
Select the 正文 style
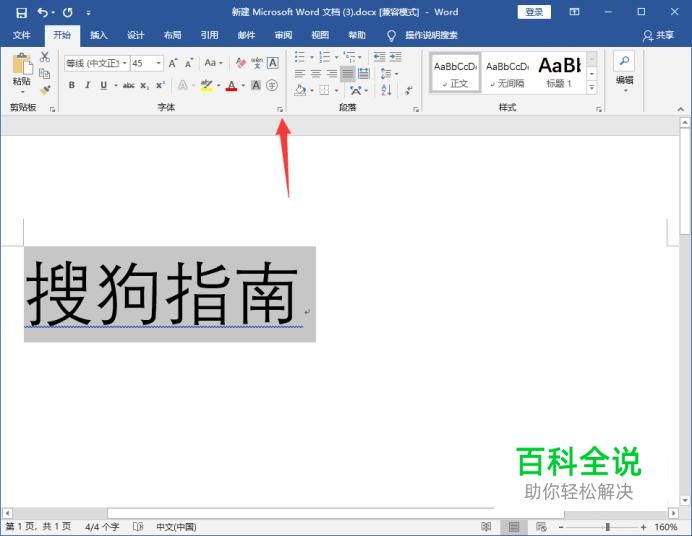(x=455, y=73)
